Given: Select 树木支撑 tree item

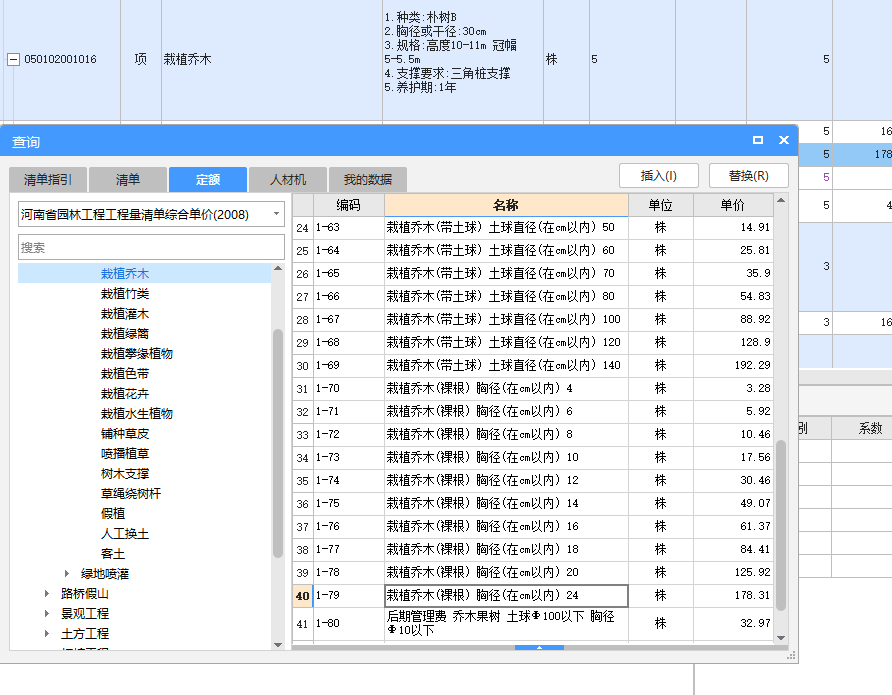Looking at the screenshot, I should click(125, 473).
